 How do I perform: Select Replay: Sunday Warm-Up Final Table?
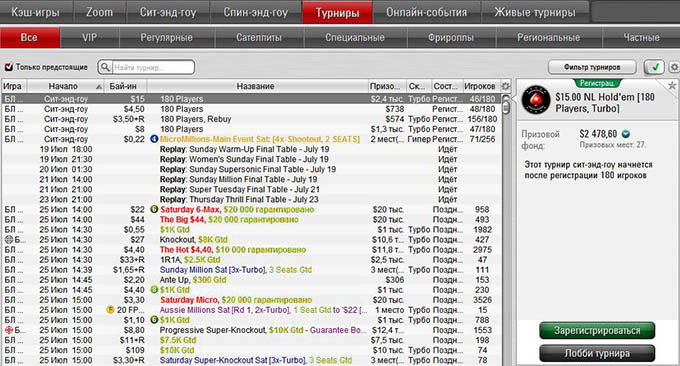252,149
